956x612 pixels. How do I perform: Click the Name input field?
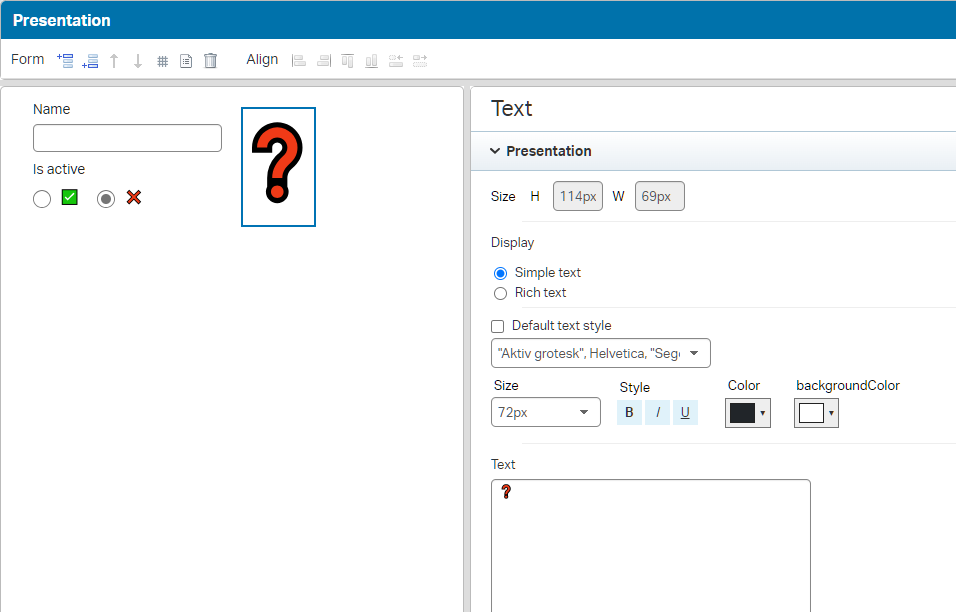pos(127,138)
